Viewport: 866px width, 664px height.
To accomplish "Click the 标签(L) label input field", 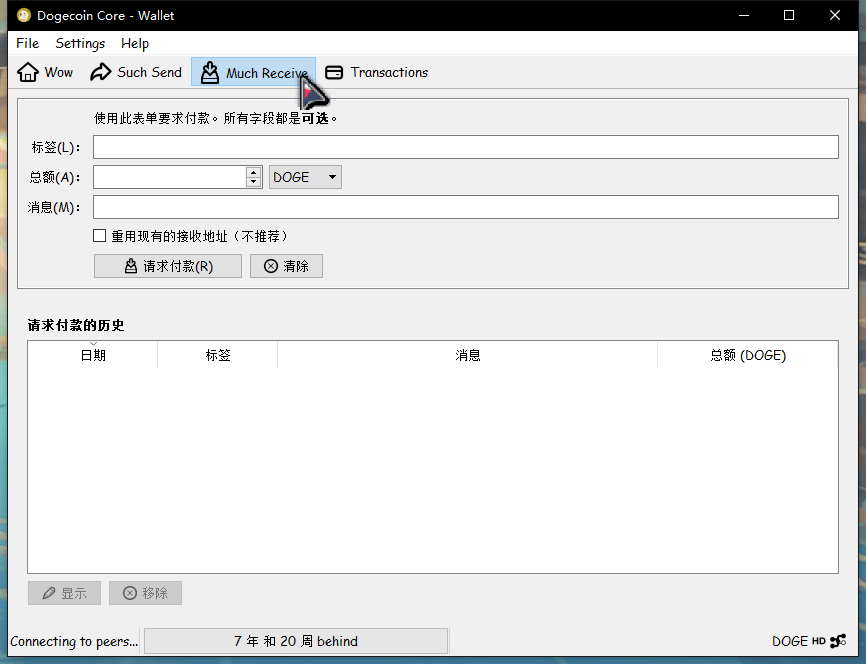I will click(x=466, y=147).
